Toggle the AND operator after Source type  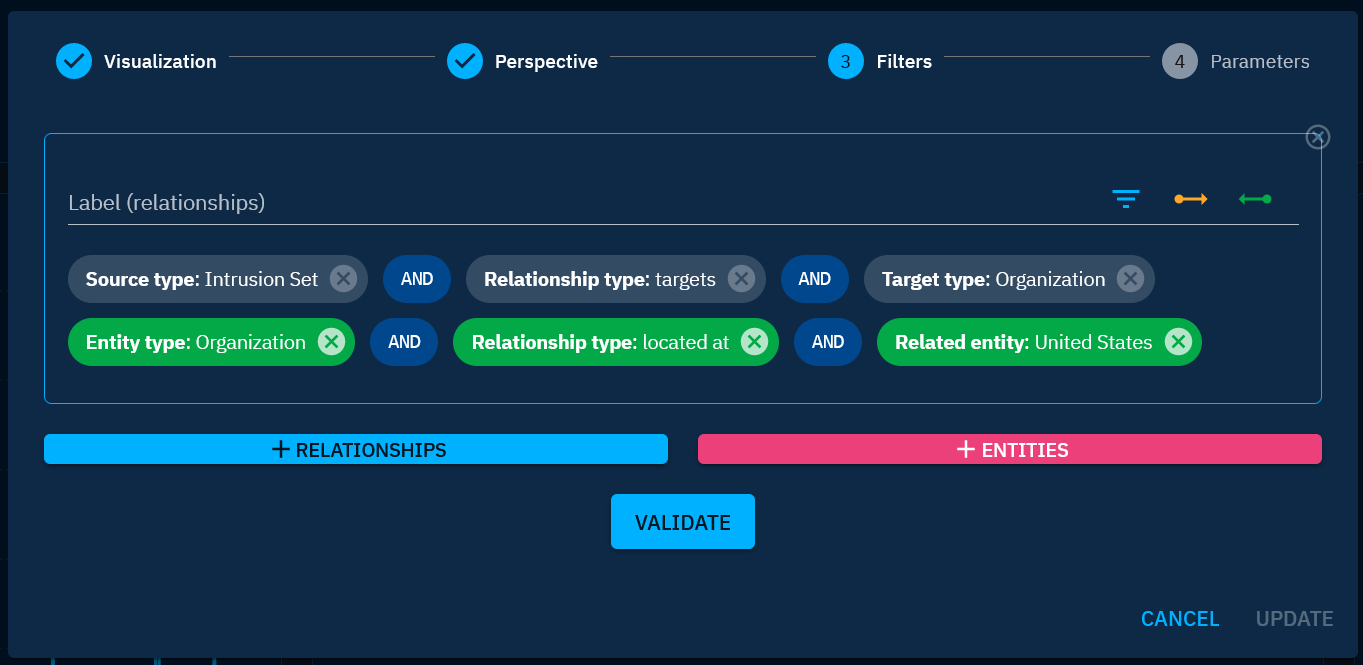point(417,279)
